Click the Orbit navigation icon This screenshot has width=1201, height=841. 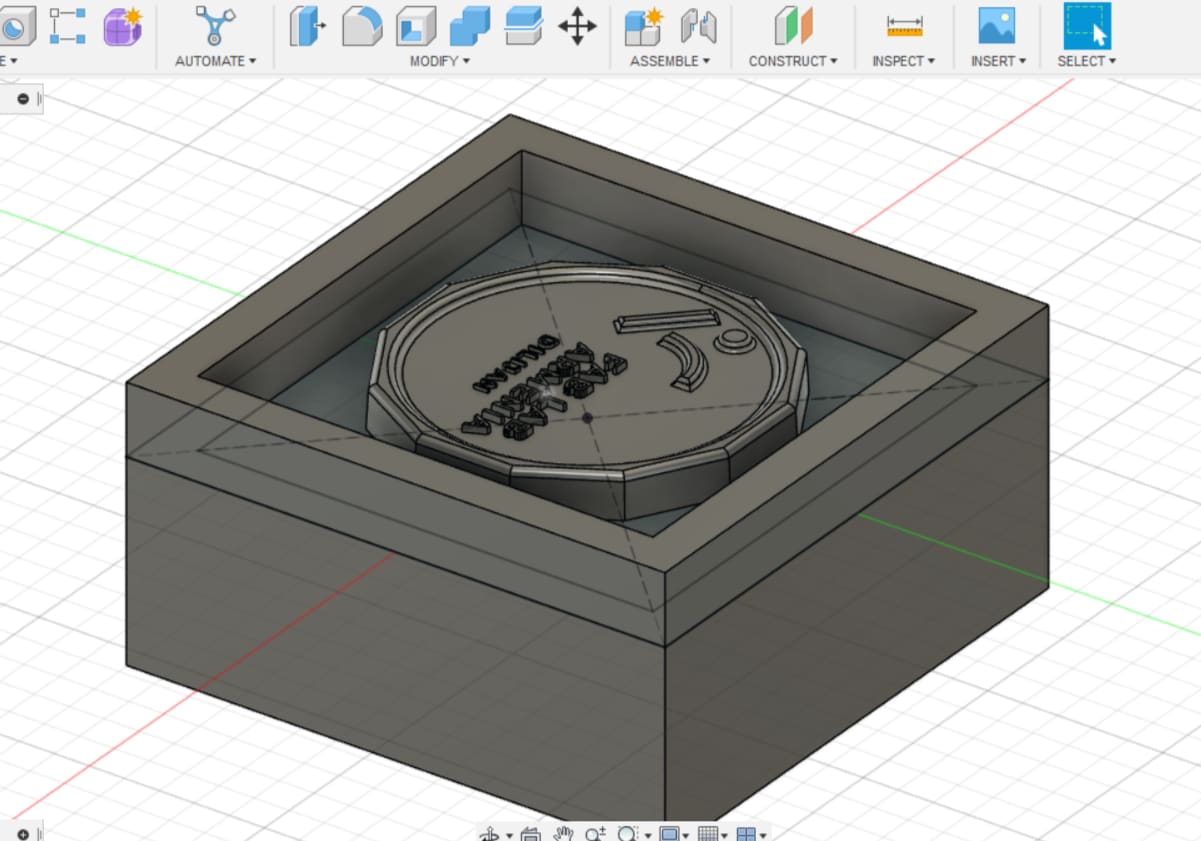pyautogui.click(x=490, y=834)
